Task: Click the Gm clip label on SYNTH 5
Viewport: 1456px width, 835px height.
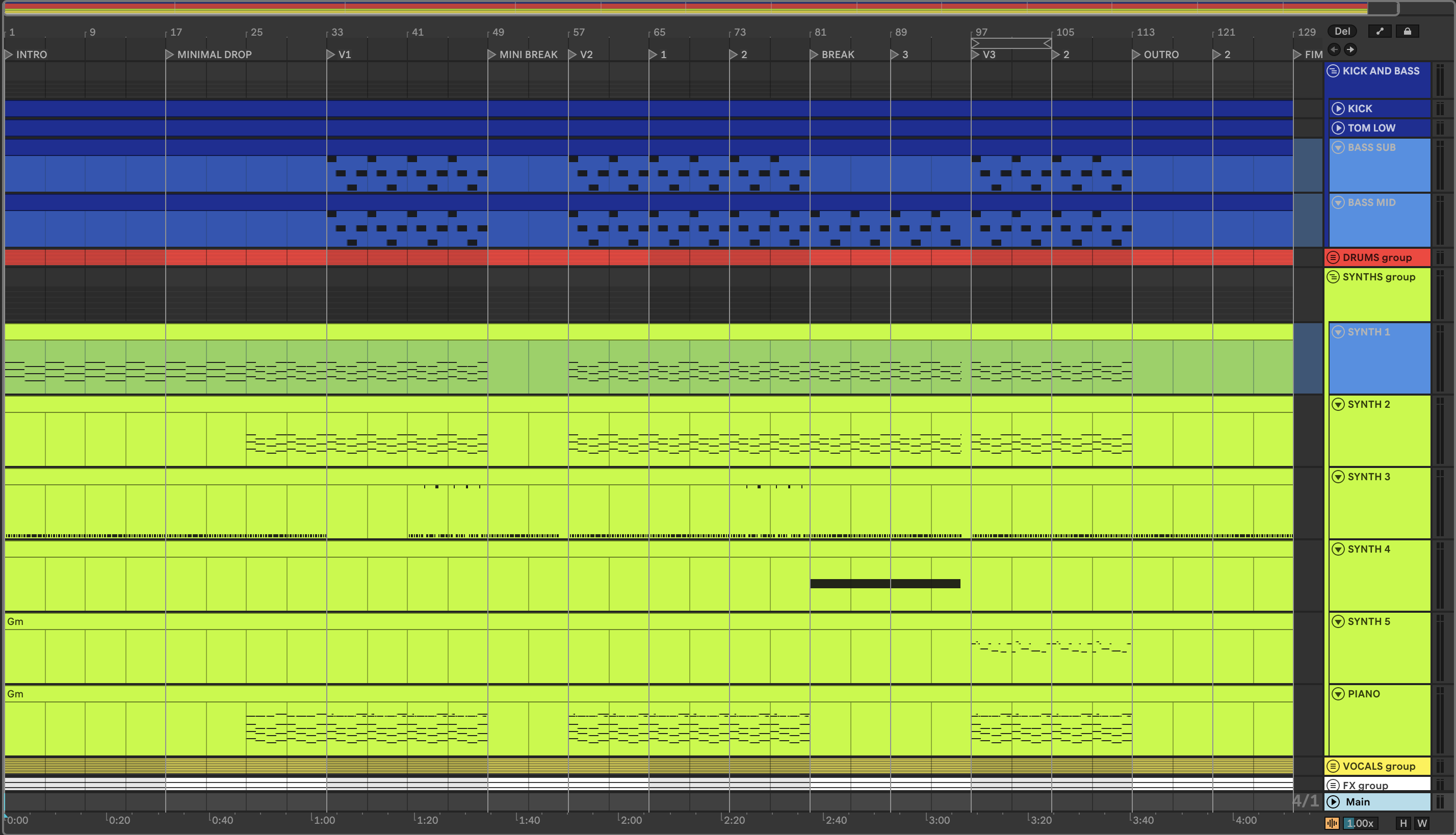Action: pyautogui.click(x=15, y=621)
